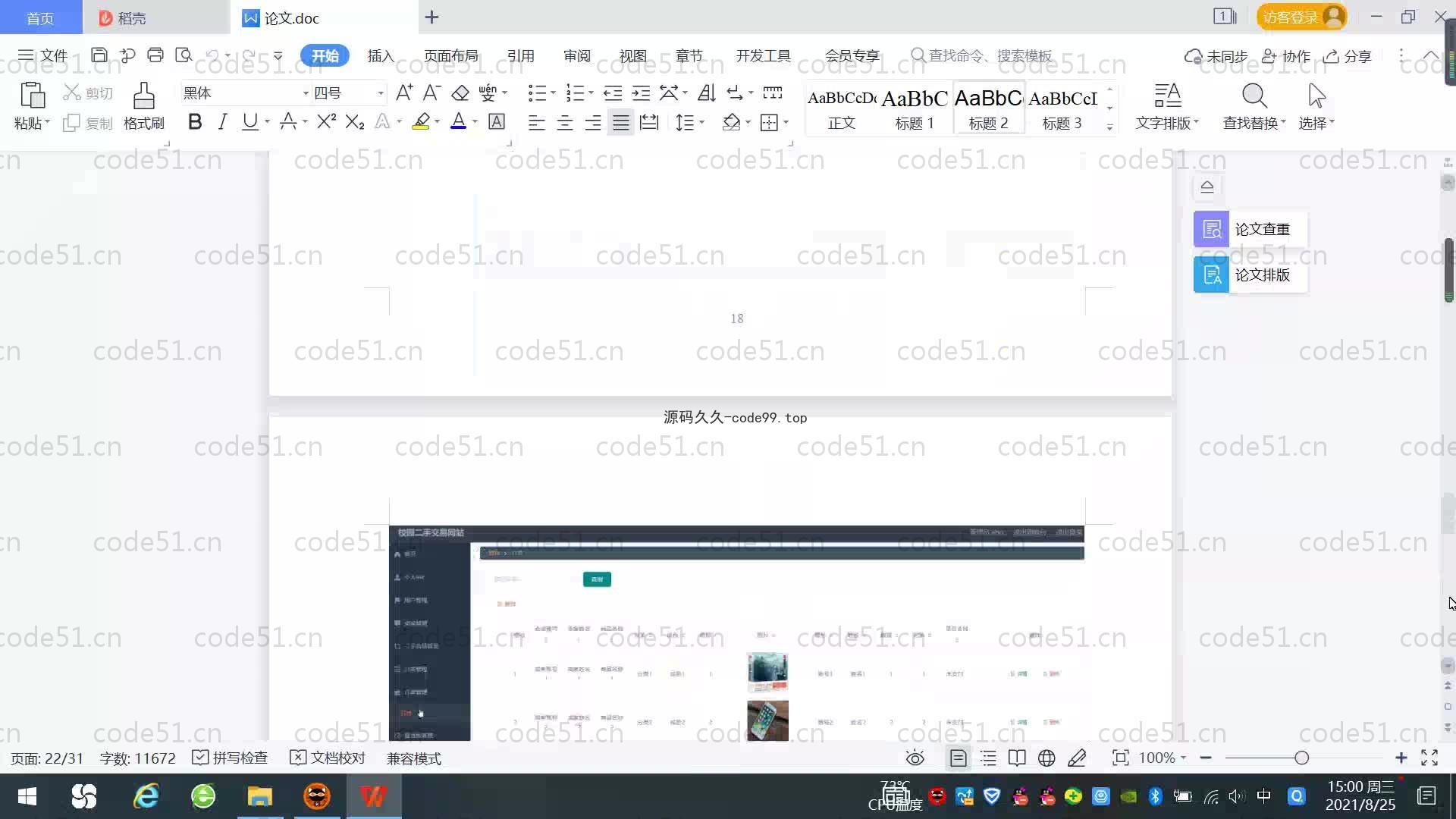Open the 文件 menu

point(43,55)
